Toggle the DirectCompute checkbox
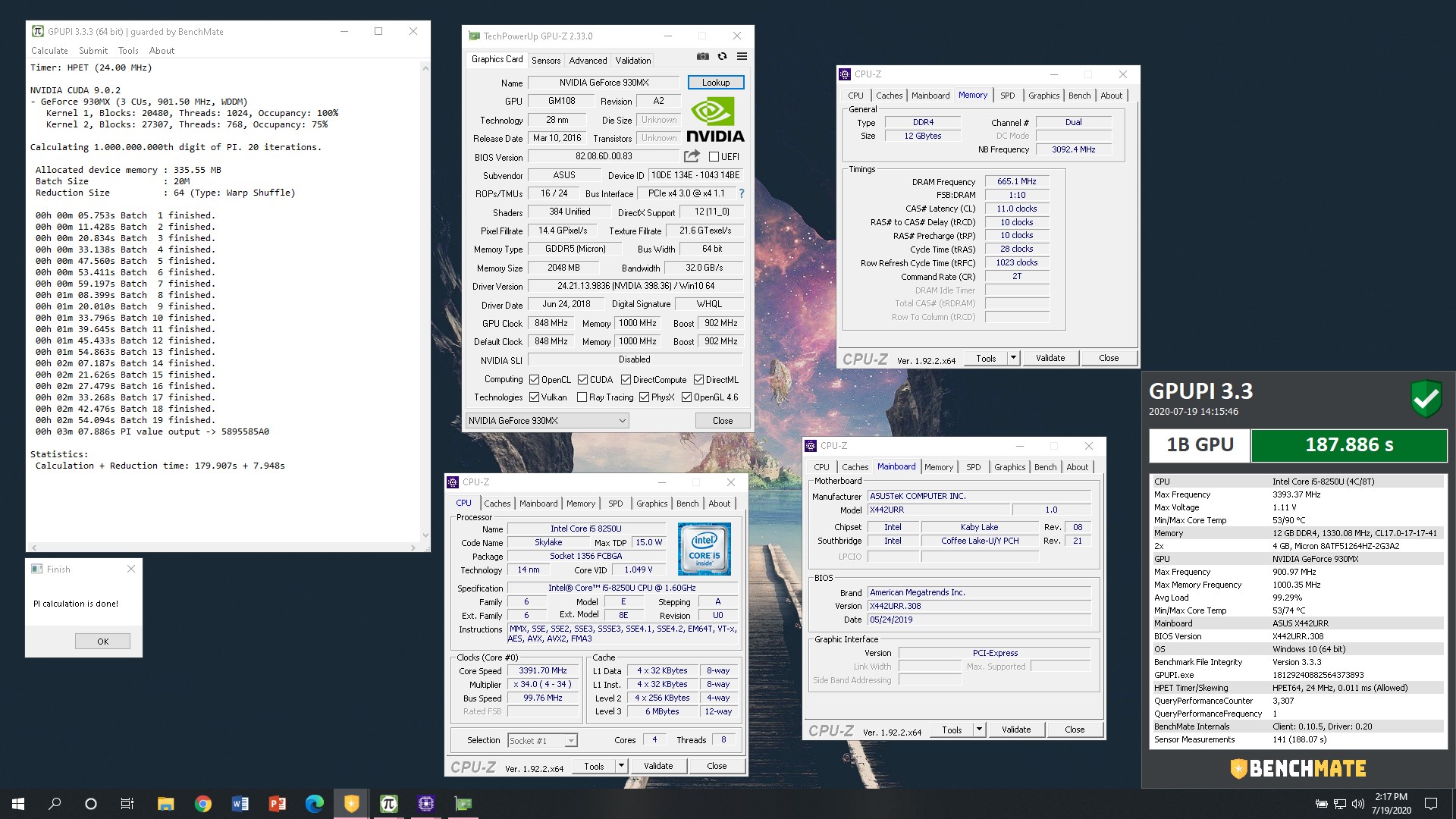 [x=626, y=380]
